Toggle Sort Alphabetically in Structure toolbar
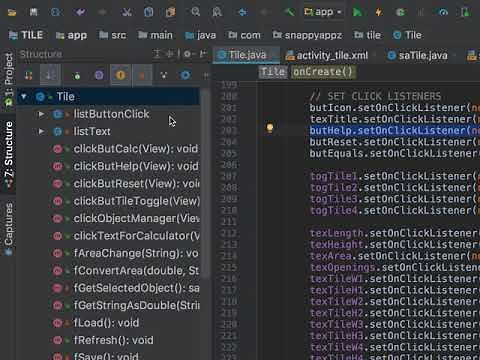480x360 pixels. click(x=50, y=75)
